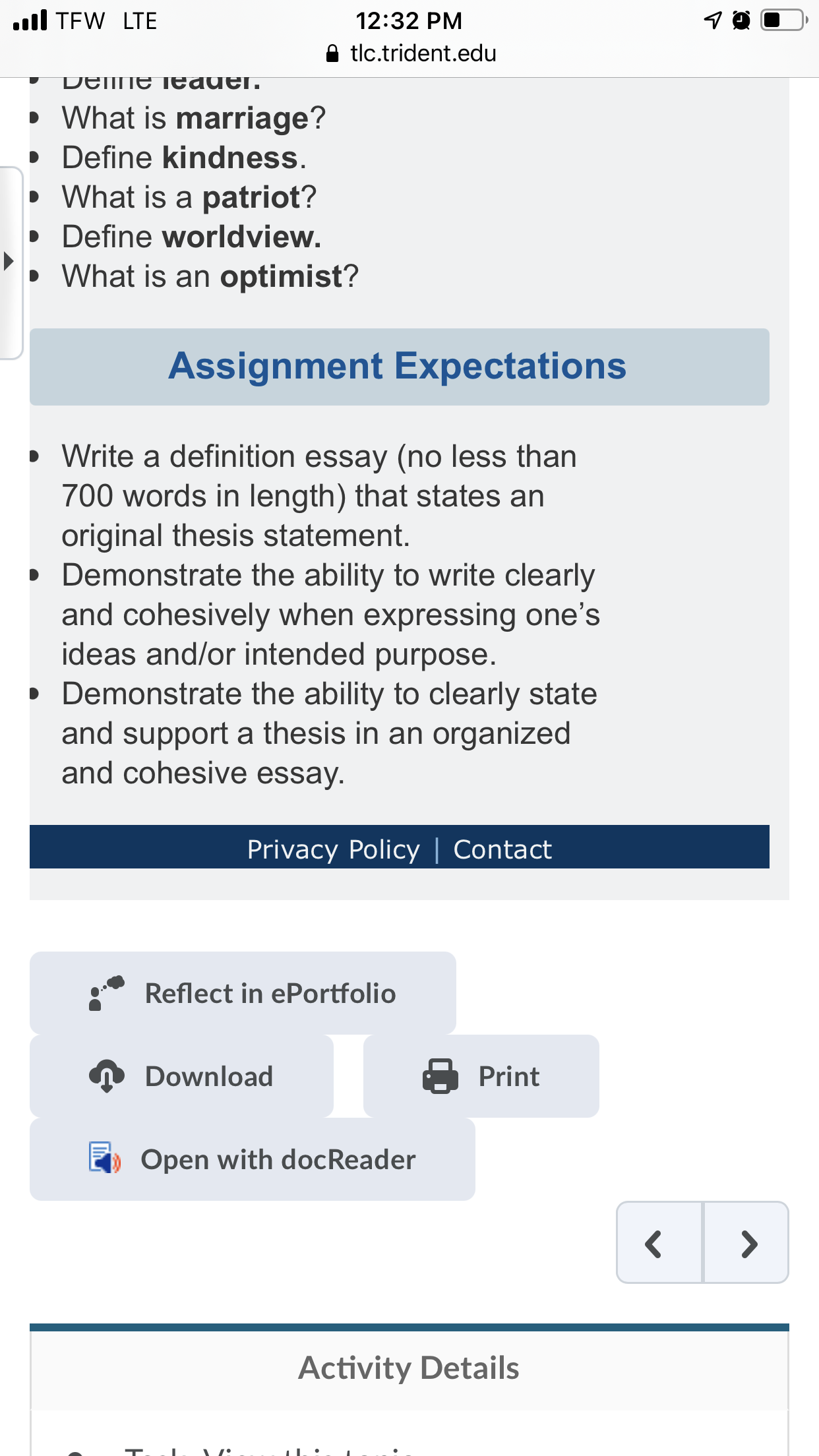819x1456 pixels.
Task: Open with docReader button
Action: click(252, 1159)
